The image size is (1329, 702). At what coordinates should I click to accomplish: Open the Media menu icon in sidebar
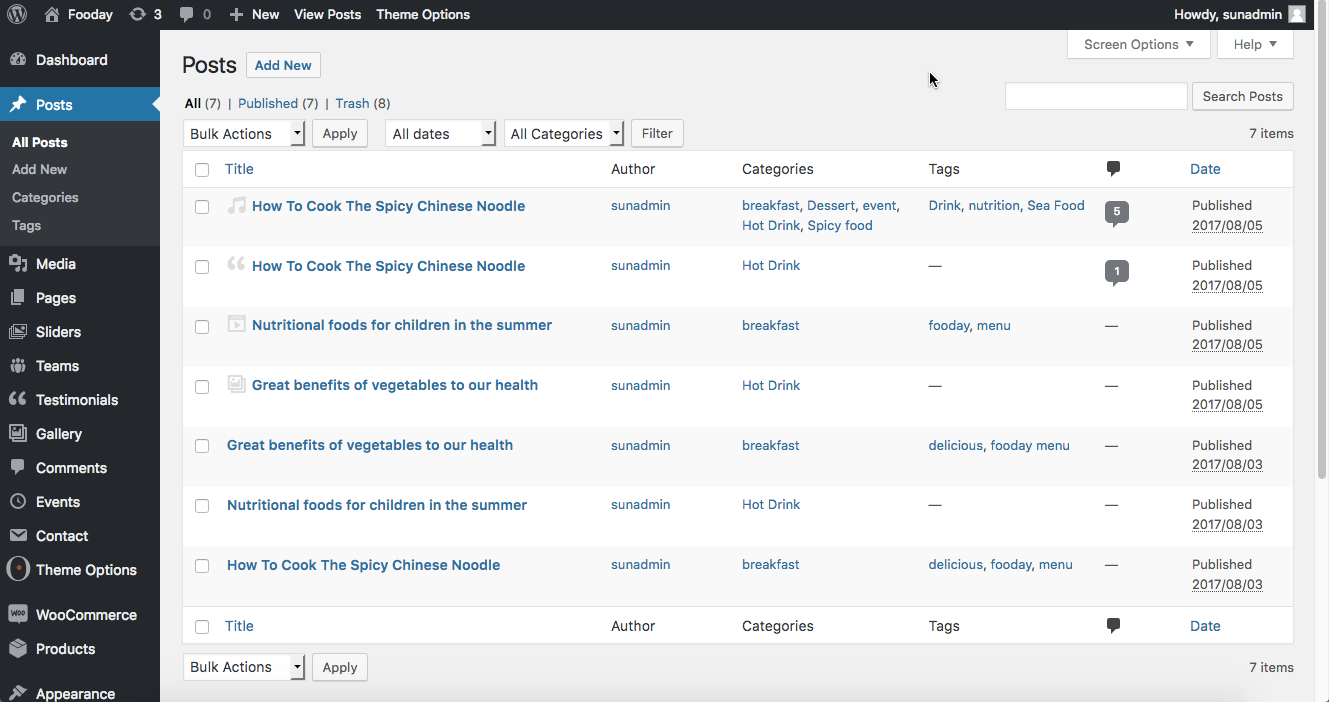coord(17,264)
